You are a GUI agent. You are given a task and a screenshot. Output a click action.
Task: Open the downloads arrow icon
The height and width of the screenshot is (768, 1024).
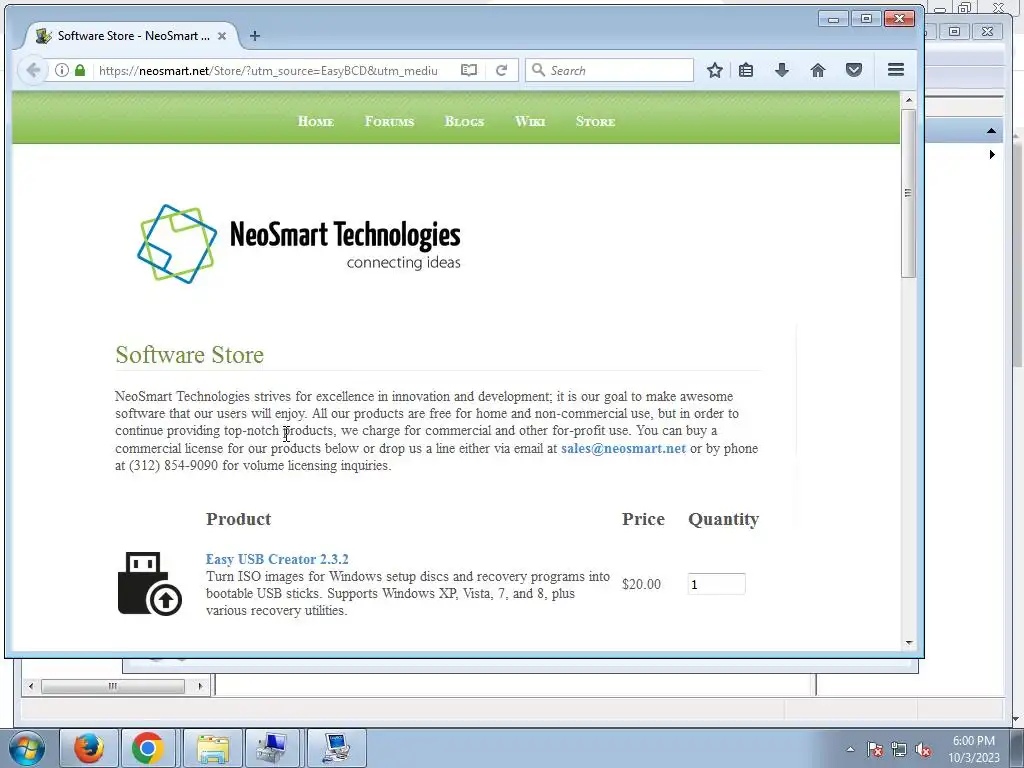click(x=782, y=70)
